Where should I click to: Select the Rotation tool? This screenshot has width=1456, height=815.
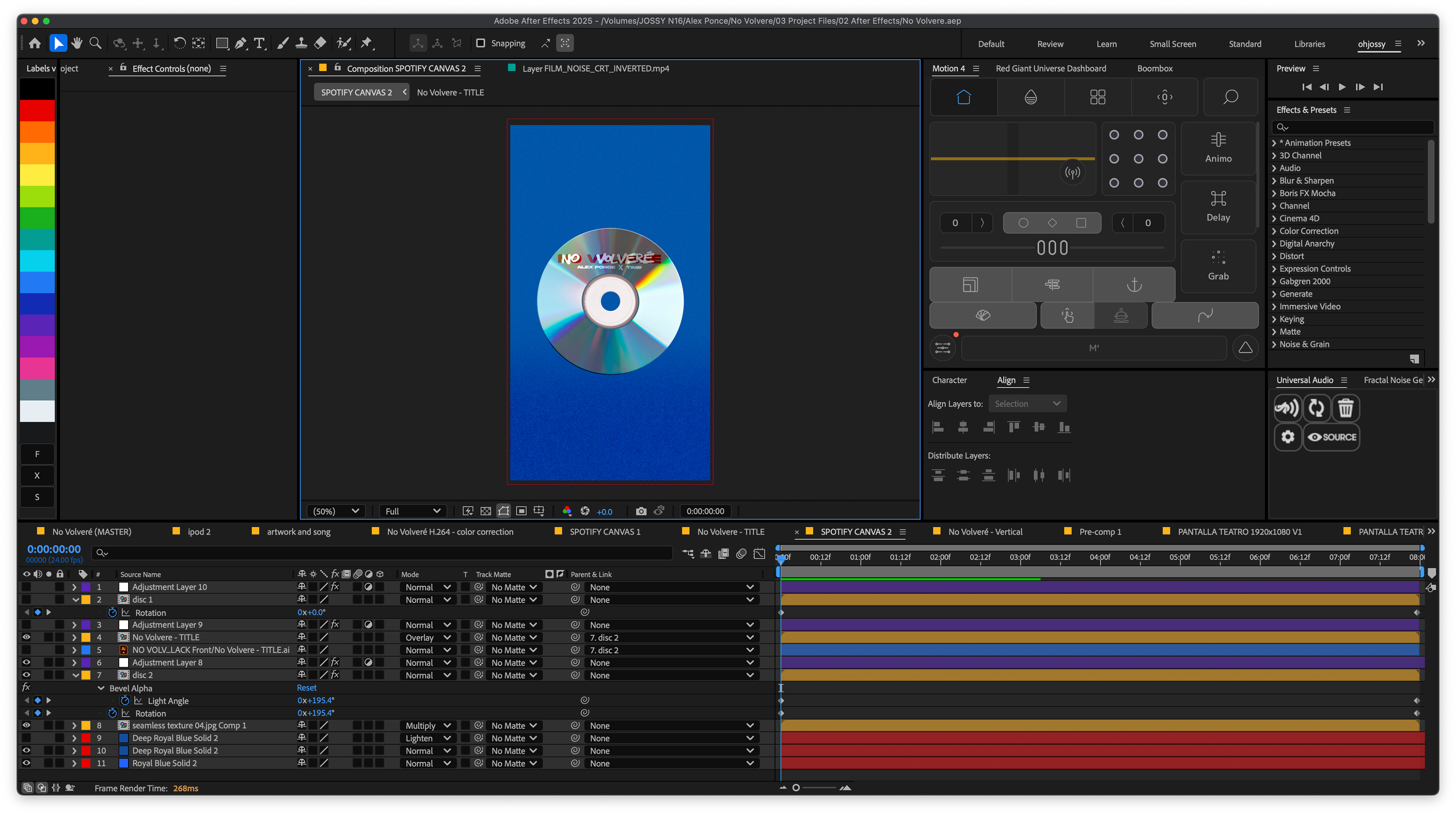(179, 43)
